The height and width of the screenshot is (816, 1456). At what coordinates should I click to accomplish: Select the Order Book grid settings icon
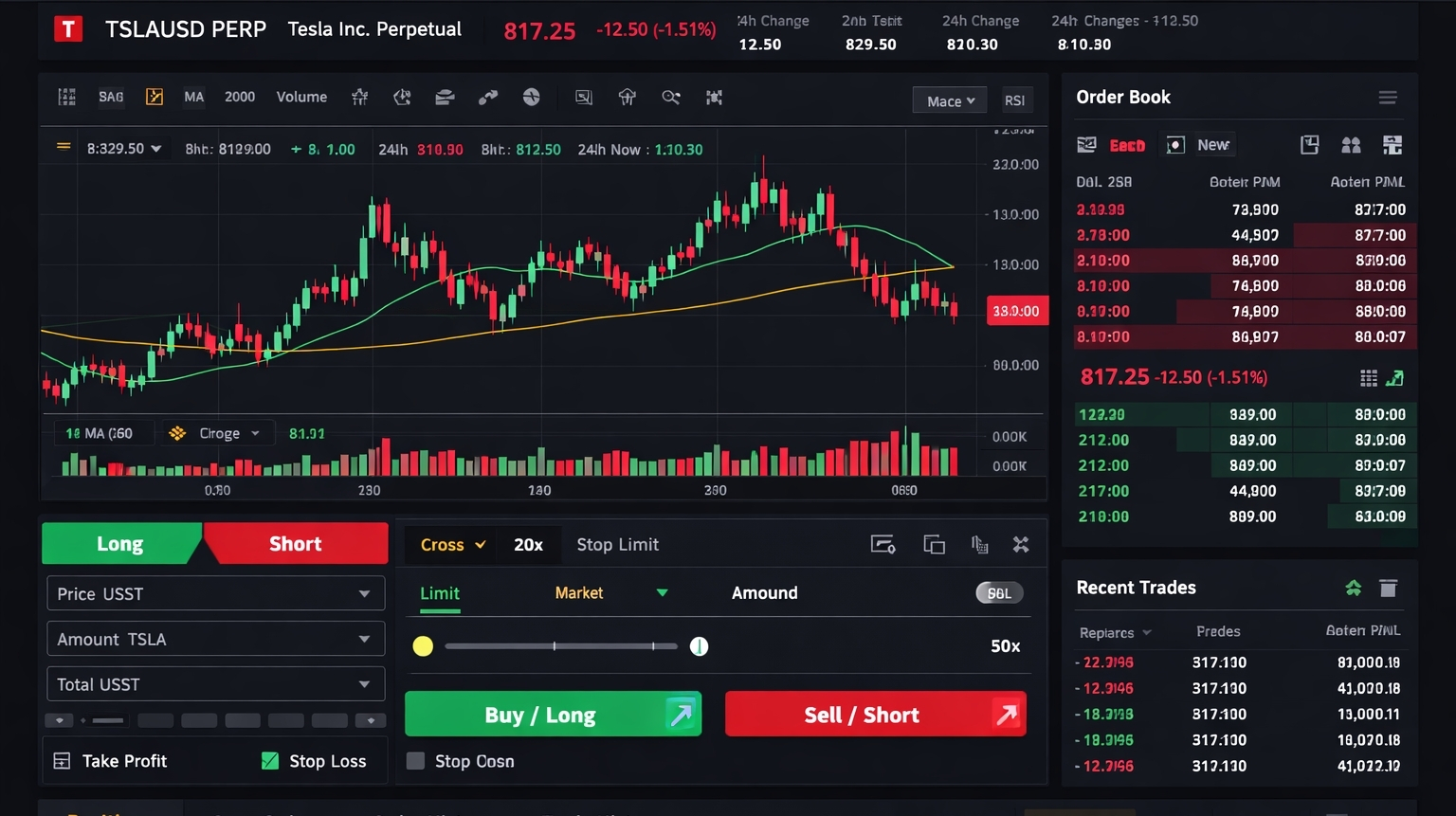click(1392, 145)
